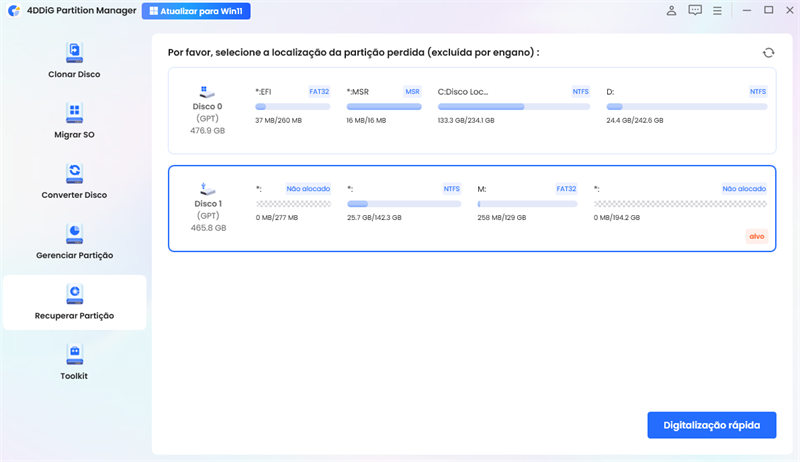Select the D: NTFS partition

[686, 106]
